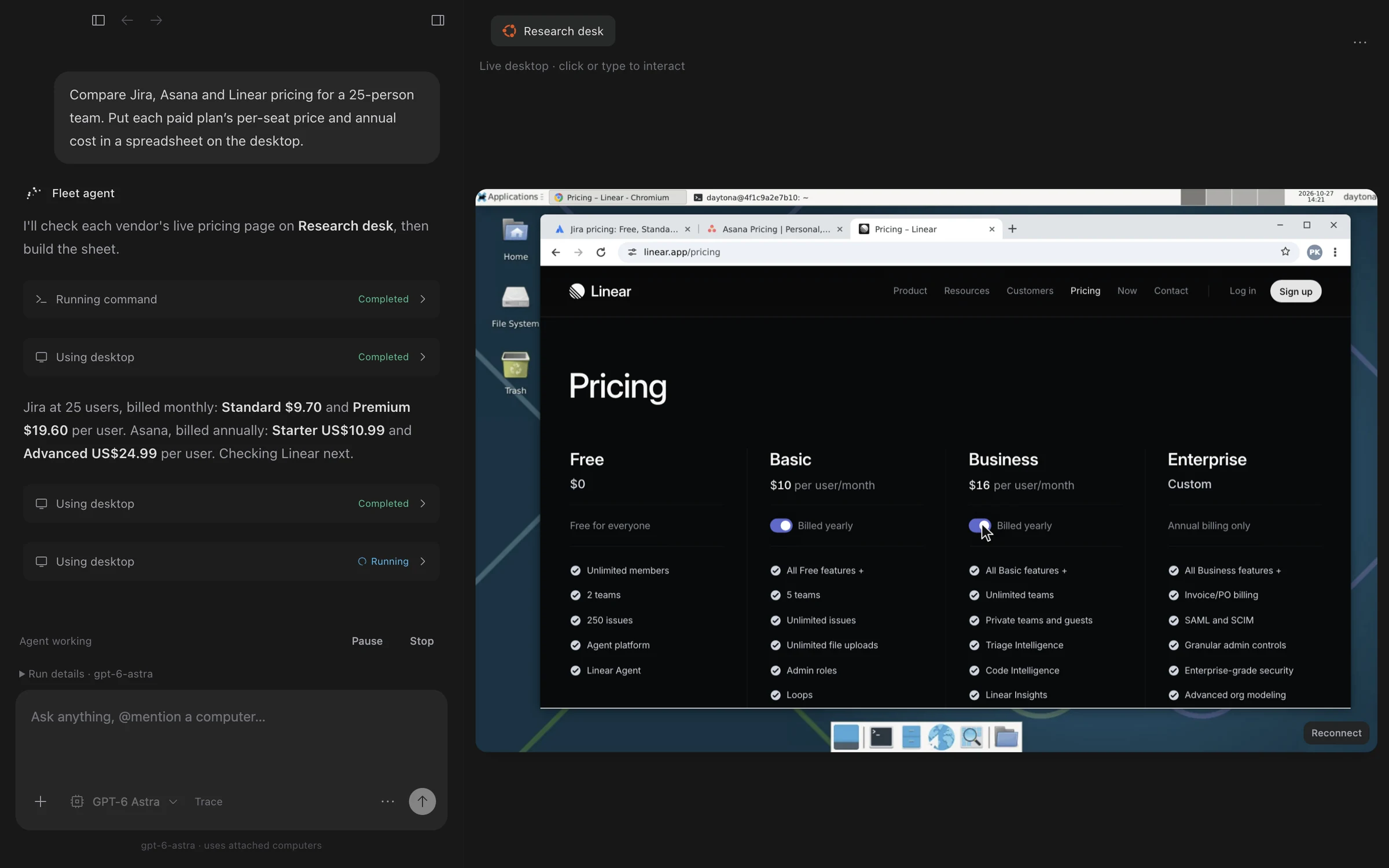Open the Home desktop icon

click(x=515, y=240)
